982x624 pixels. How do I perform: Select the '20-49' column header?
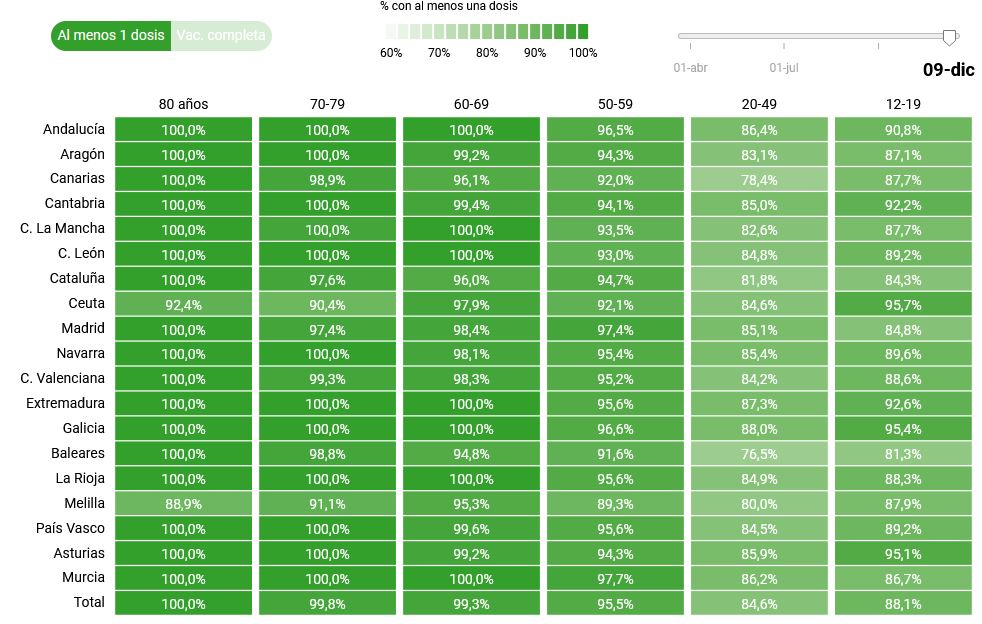[759, 104]
